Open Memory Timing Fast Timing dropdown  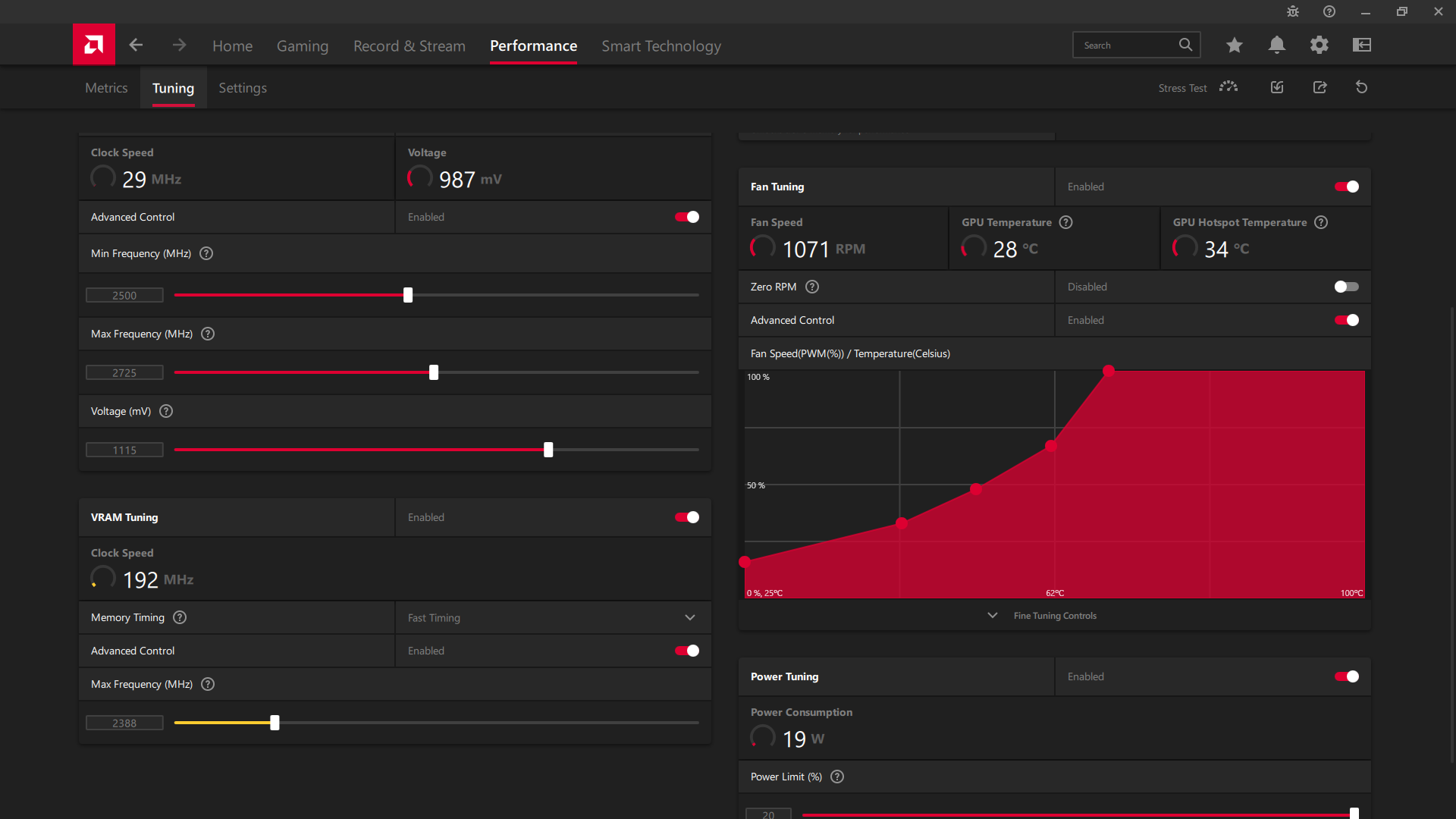pyautogui.click(x=553, y=617)
